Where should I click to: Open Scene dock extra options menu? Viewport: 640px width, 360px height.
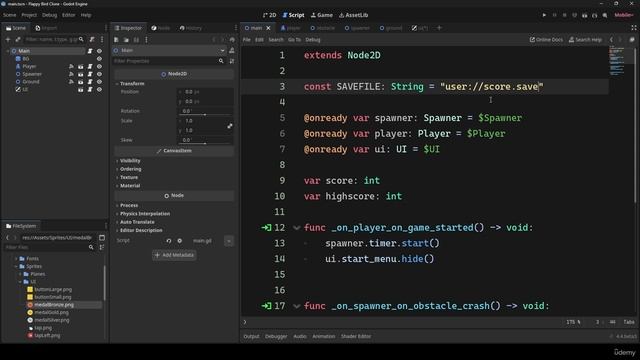pos(102,39)
